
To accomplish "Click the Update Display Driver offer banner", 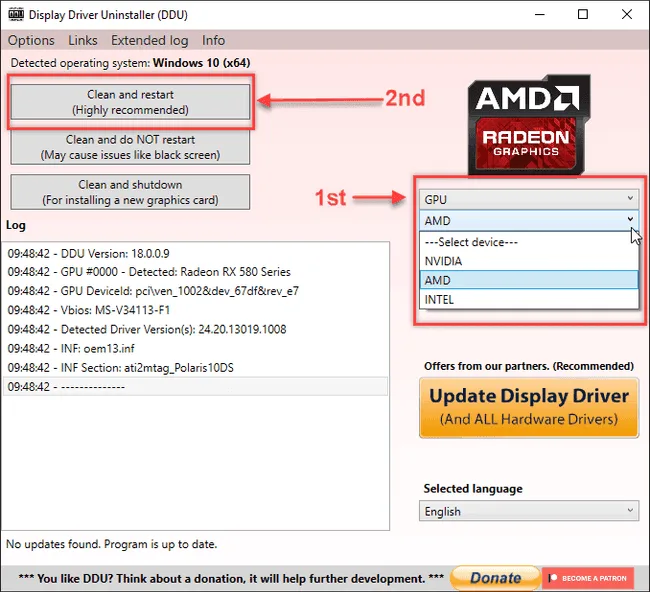I will click(x=529, y=408).
